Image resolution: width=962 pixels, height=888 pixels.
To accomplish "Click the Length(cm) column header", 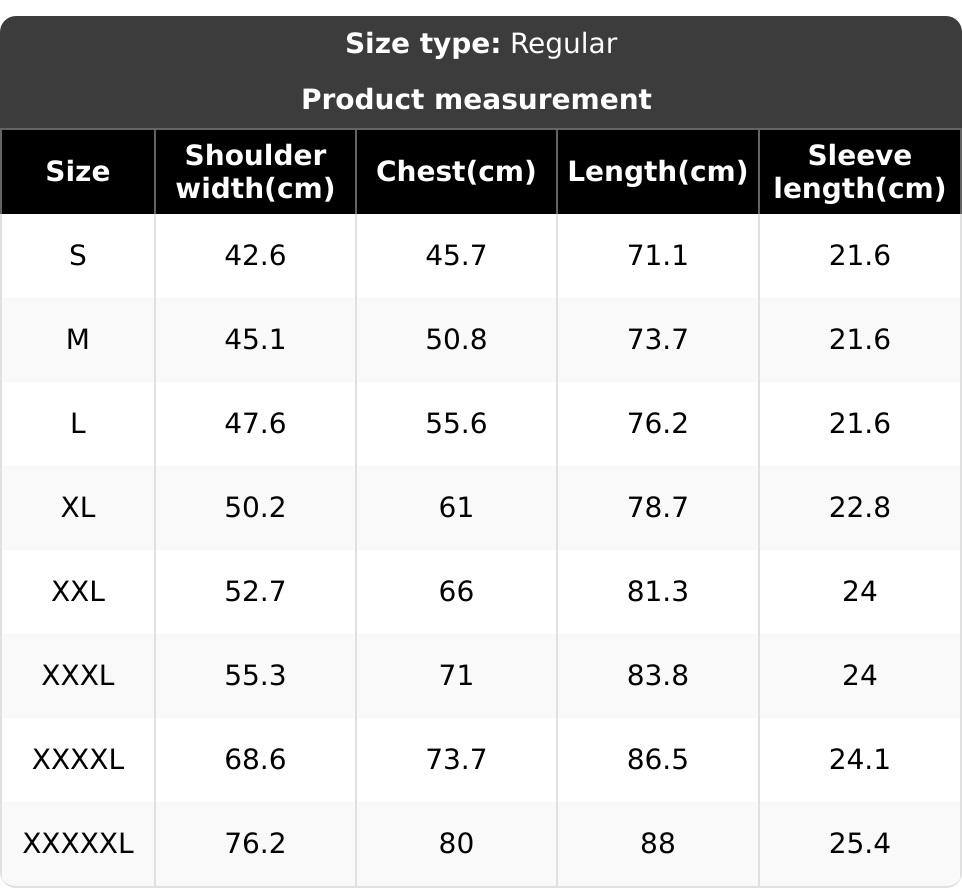I will point(657,171).
